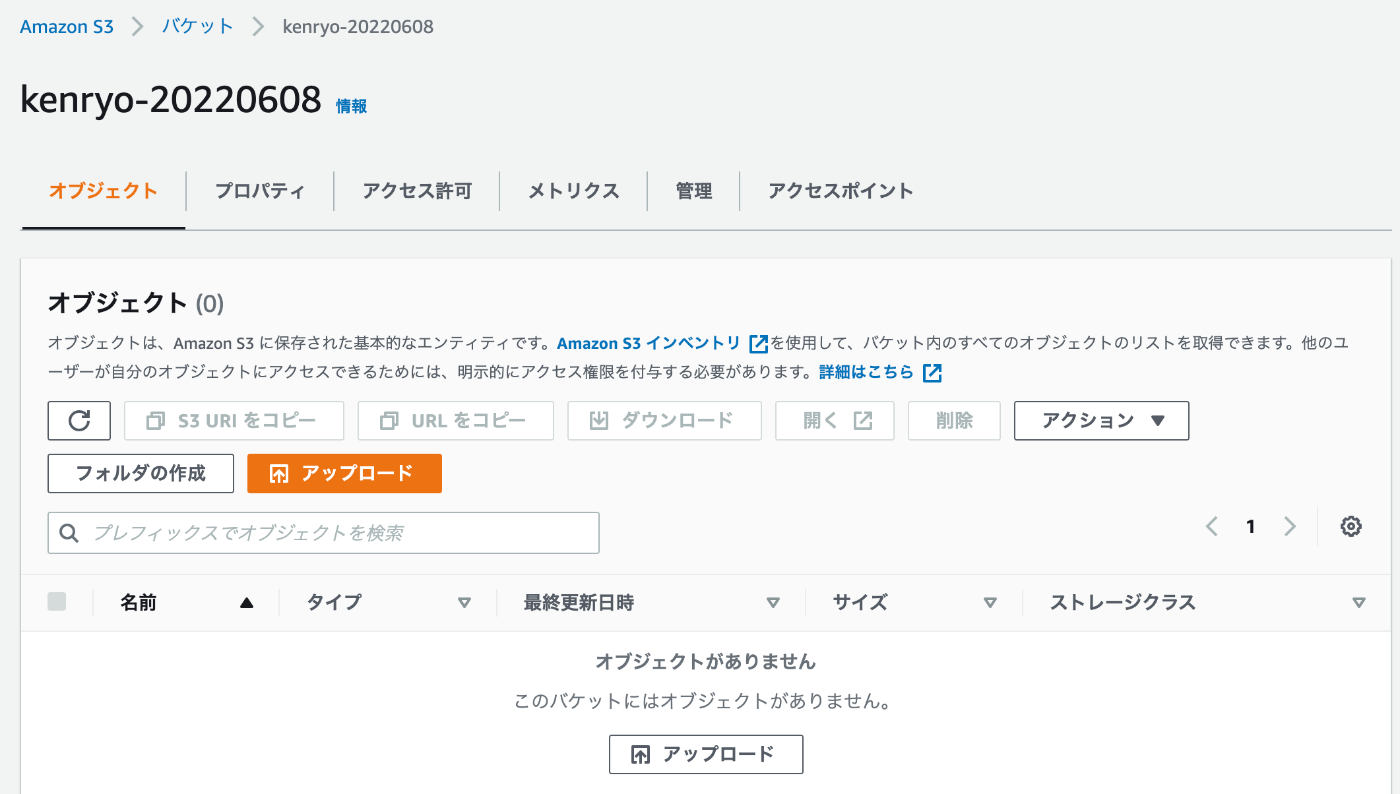Click S3 URI をコピー button
The height and width of the screenshot is (794, 1400).
[234, 421]
